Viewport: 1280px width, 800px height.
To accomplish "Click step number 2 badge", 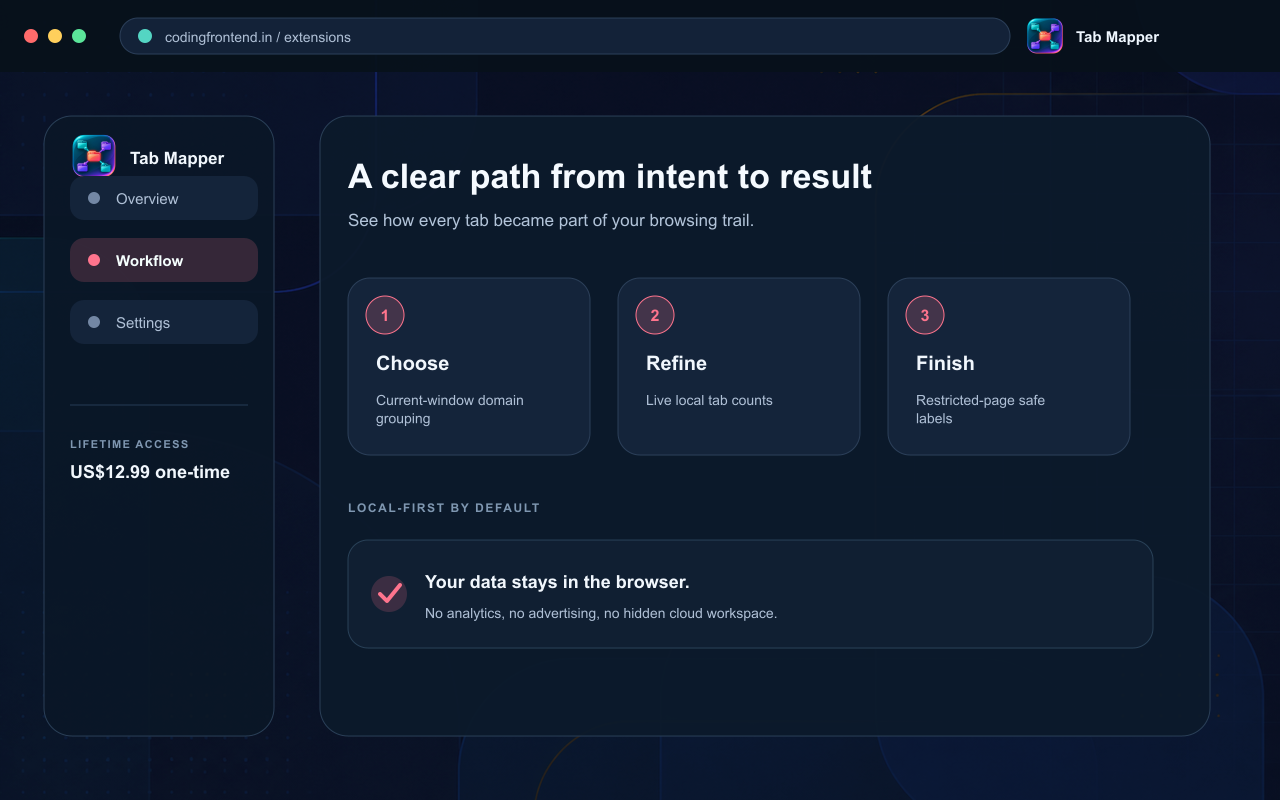I will [x=655, y=315].
